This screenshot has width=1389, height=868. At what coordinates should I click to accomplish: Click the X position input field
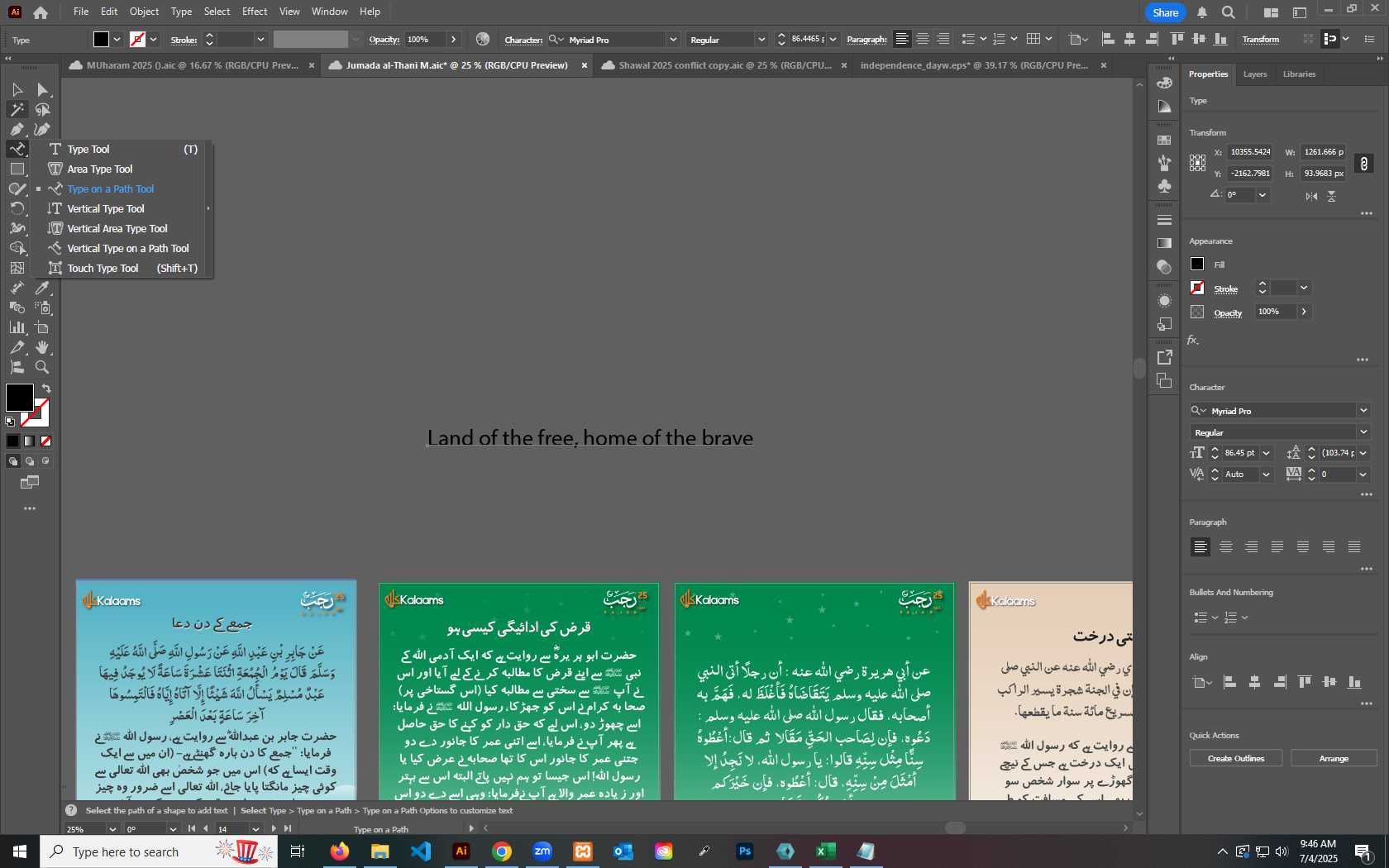[1250, 152]
